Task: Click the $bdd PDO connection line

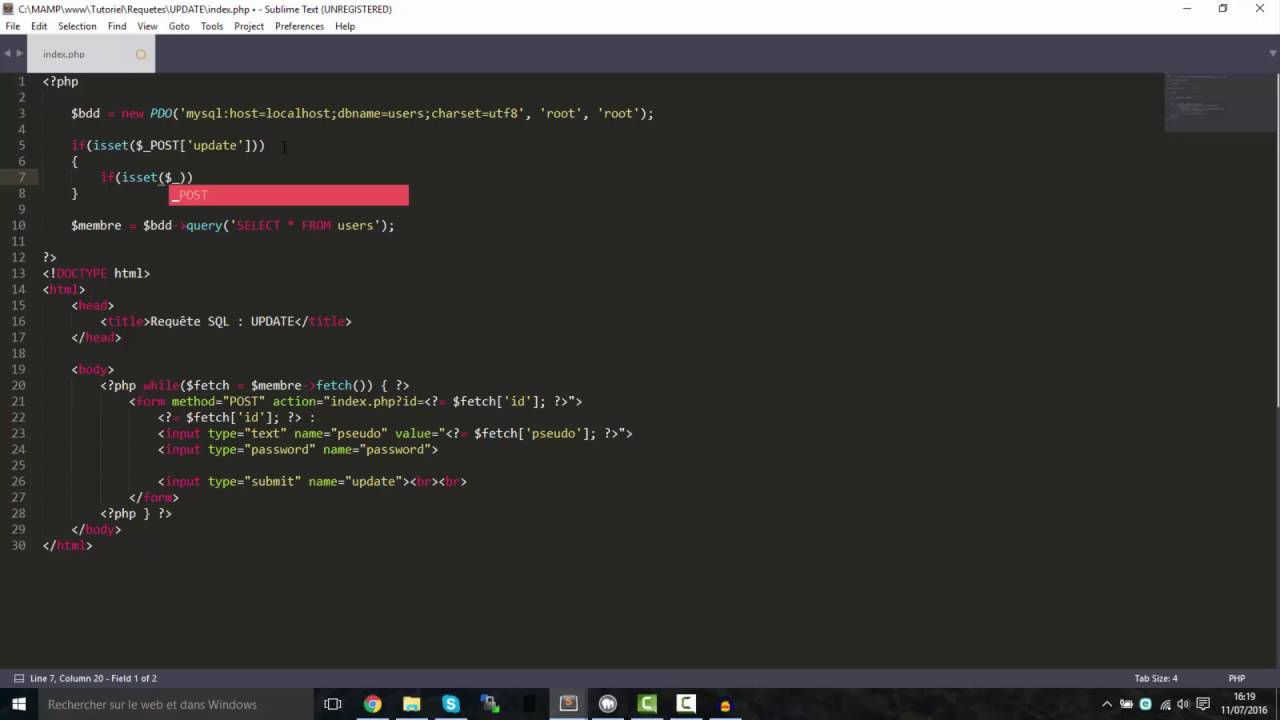Action: coord(362,113)
